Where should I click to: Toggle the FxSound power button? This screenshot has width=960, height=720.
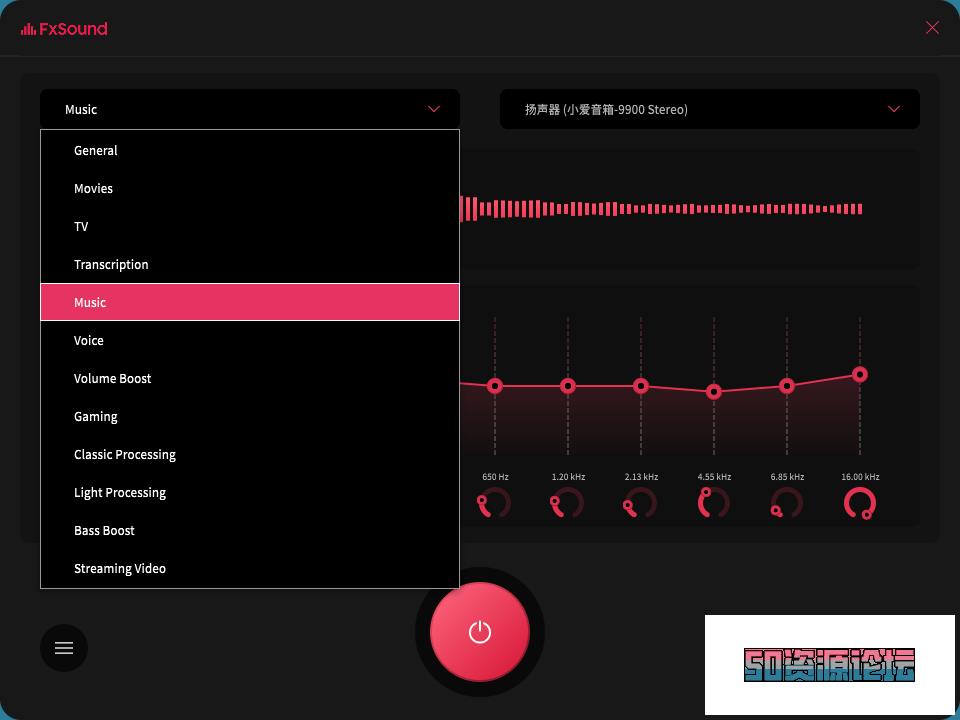pos(480,632)
